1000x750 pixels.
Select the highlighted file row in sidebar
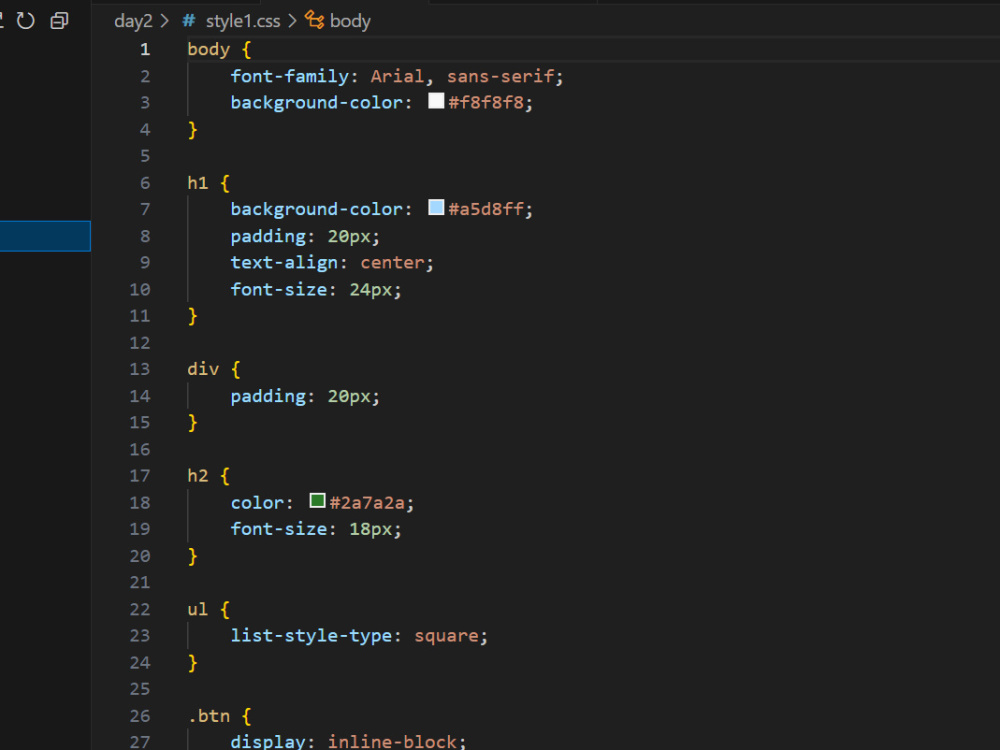(45, 236)
